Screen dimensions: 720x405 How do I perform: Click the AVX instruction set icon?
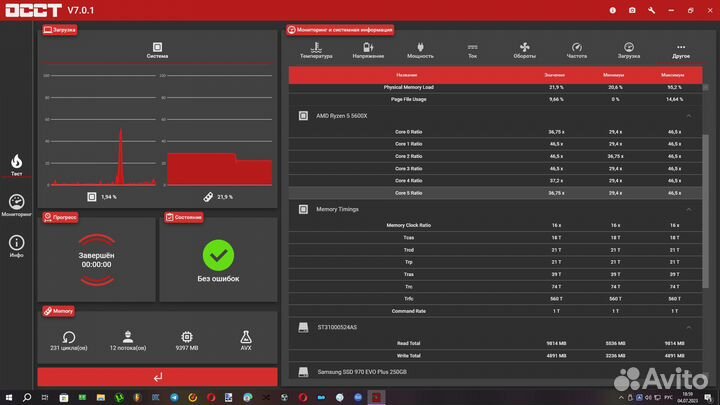point(245,338)
